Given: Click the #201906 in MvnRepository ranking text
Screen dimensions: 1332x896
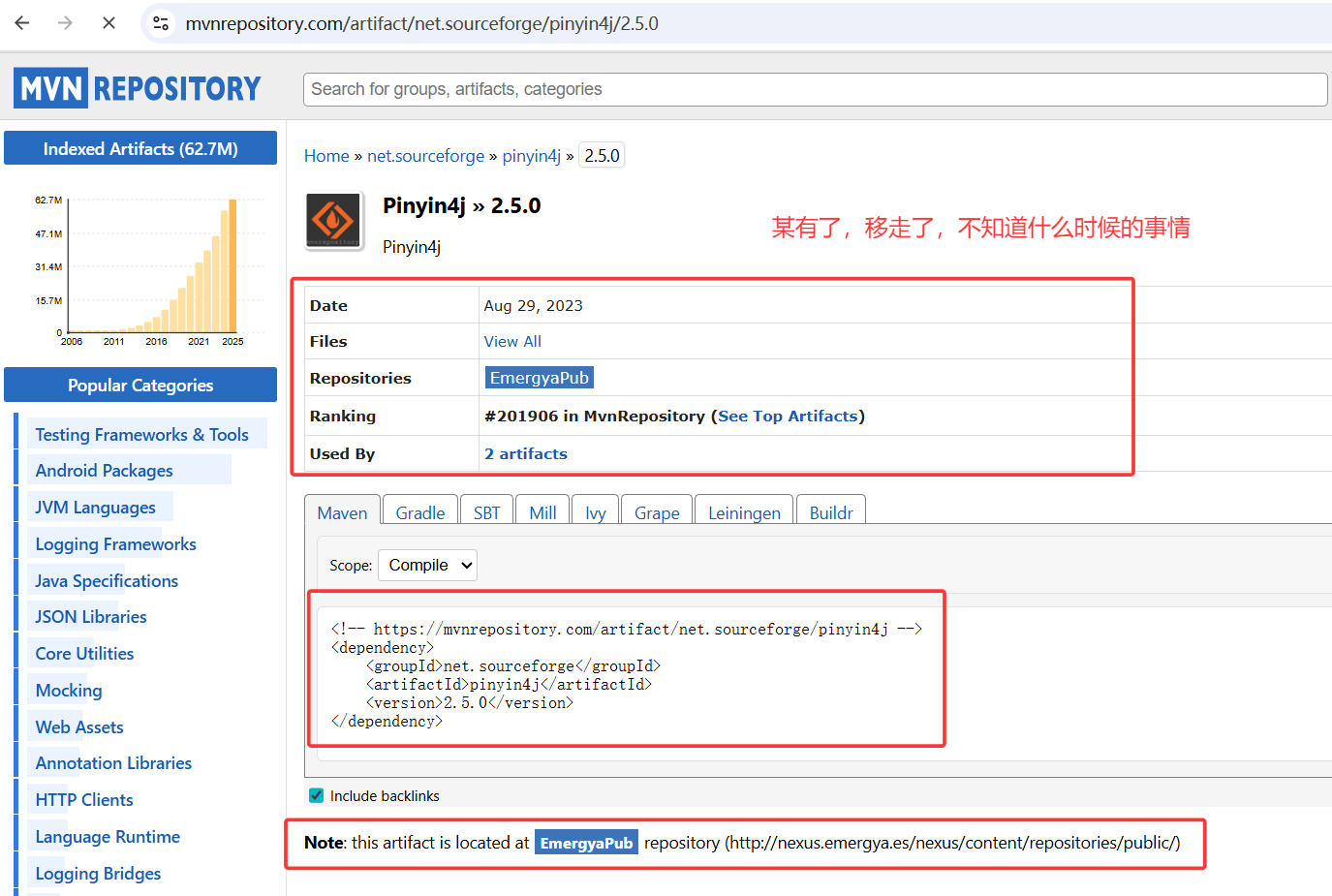Looking at the screenshot, I should 595,416.
